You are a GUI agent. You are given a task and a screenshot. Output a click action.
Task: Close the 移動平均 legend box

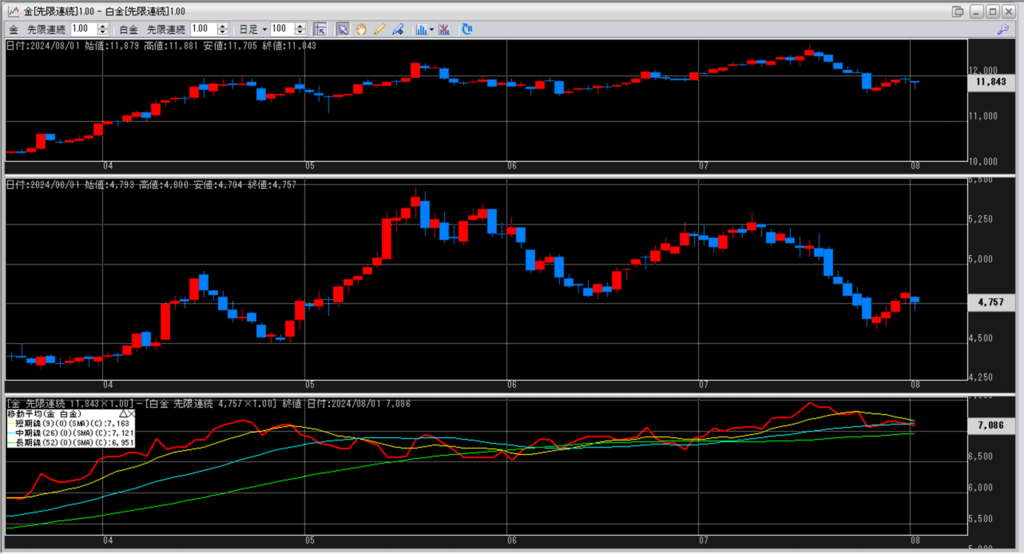pyautogui.click(x=132, y=412)
